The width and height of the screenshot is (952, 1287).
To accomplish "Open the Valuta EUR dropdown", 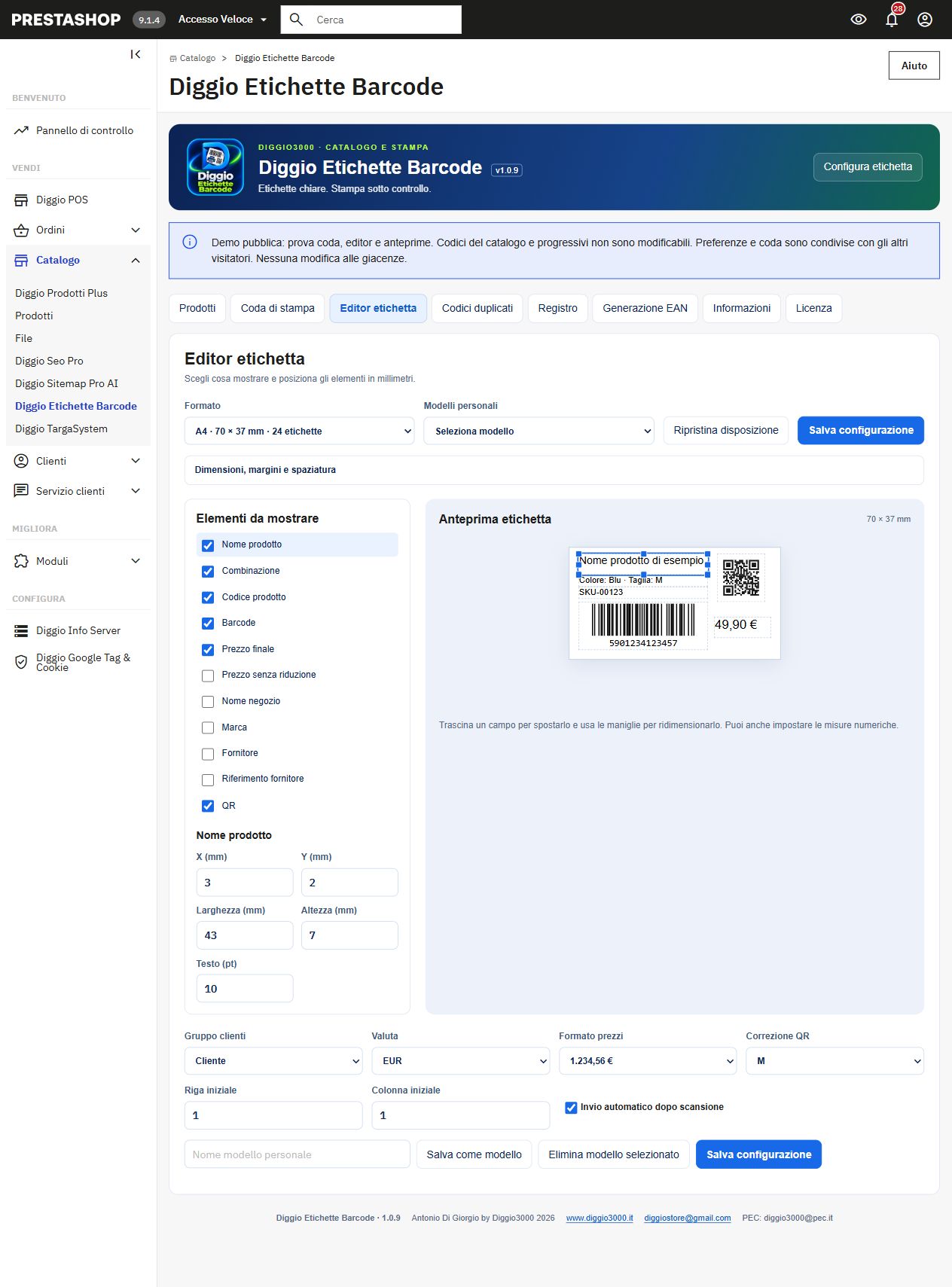I will [x=461, y=1060].
